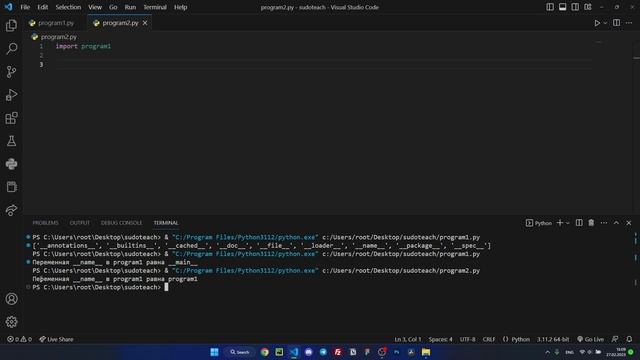Screen dimensions: 640x360
Task: Toggle the secondary side bar layout button
Action: point(575,7)
